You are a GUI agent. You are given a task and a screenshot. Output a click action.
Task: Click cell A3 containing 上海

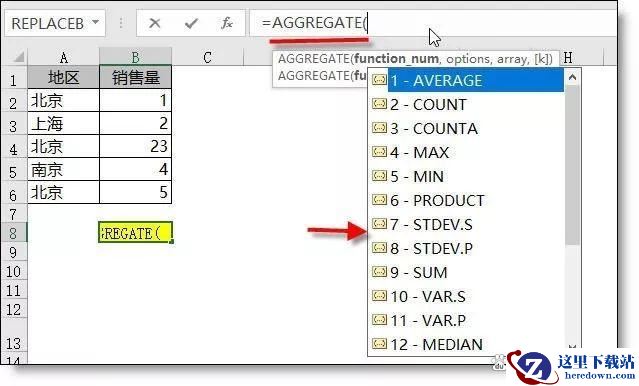64,123
